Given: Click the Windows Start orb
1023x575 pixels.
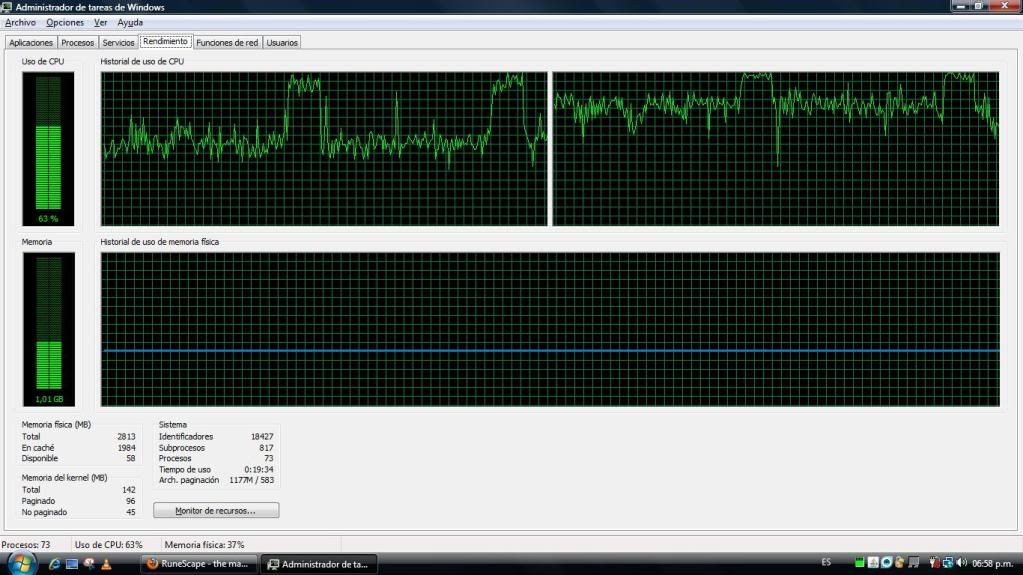Looking at the screenshot, I should pos(21,563).
